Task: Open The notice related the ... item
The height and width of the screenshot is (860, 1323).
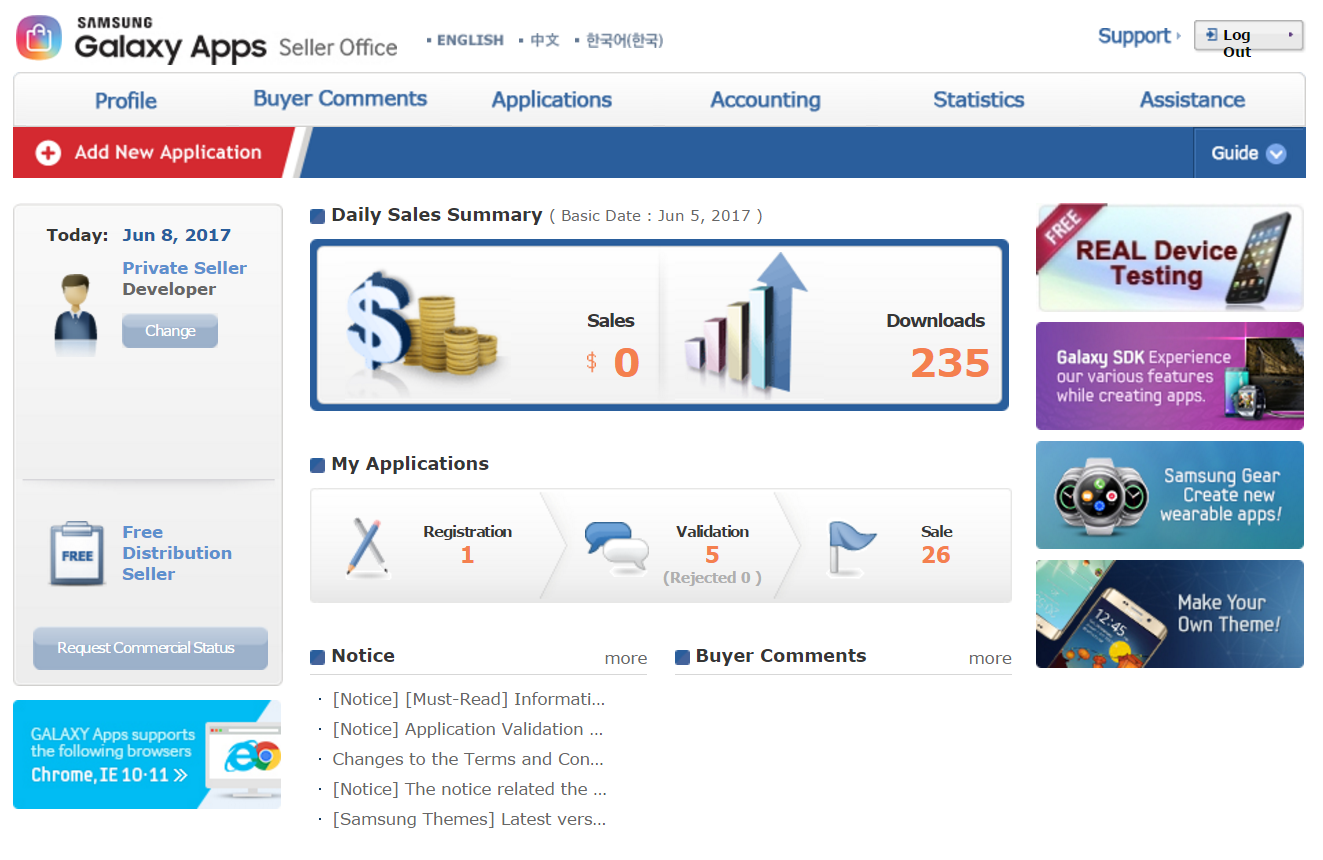Action: (470, 789)
